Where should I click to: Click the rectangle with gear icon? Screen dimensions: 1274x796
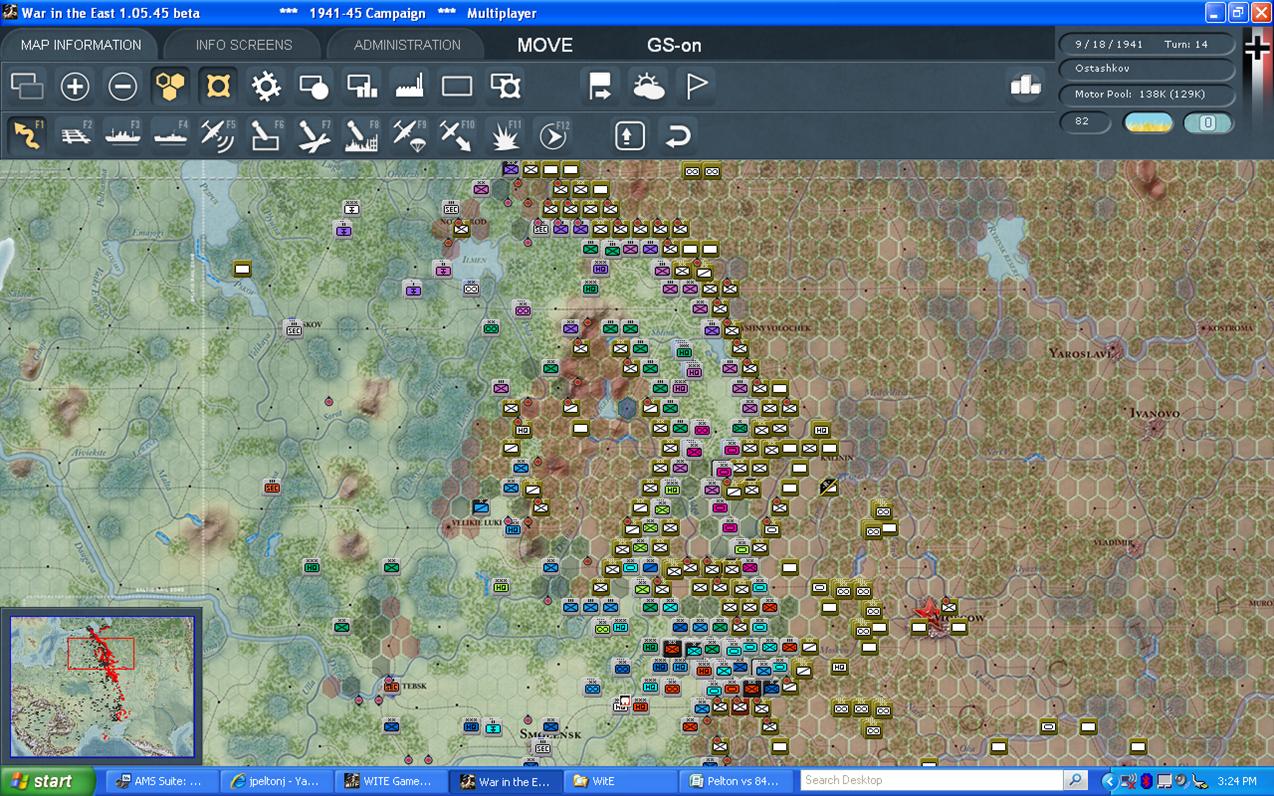tap(505, 86)
